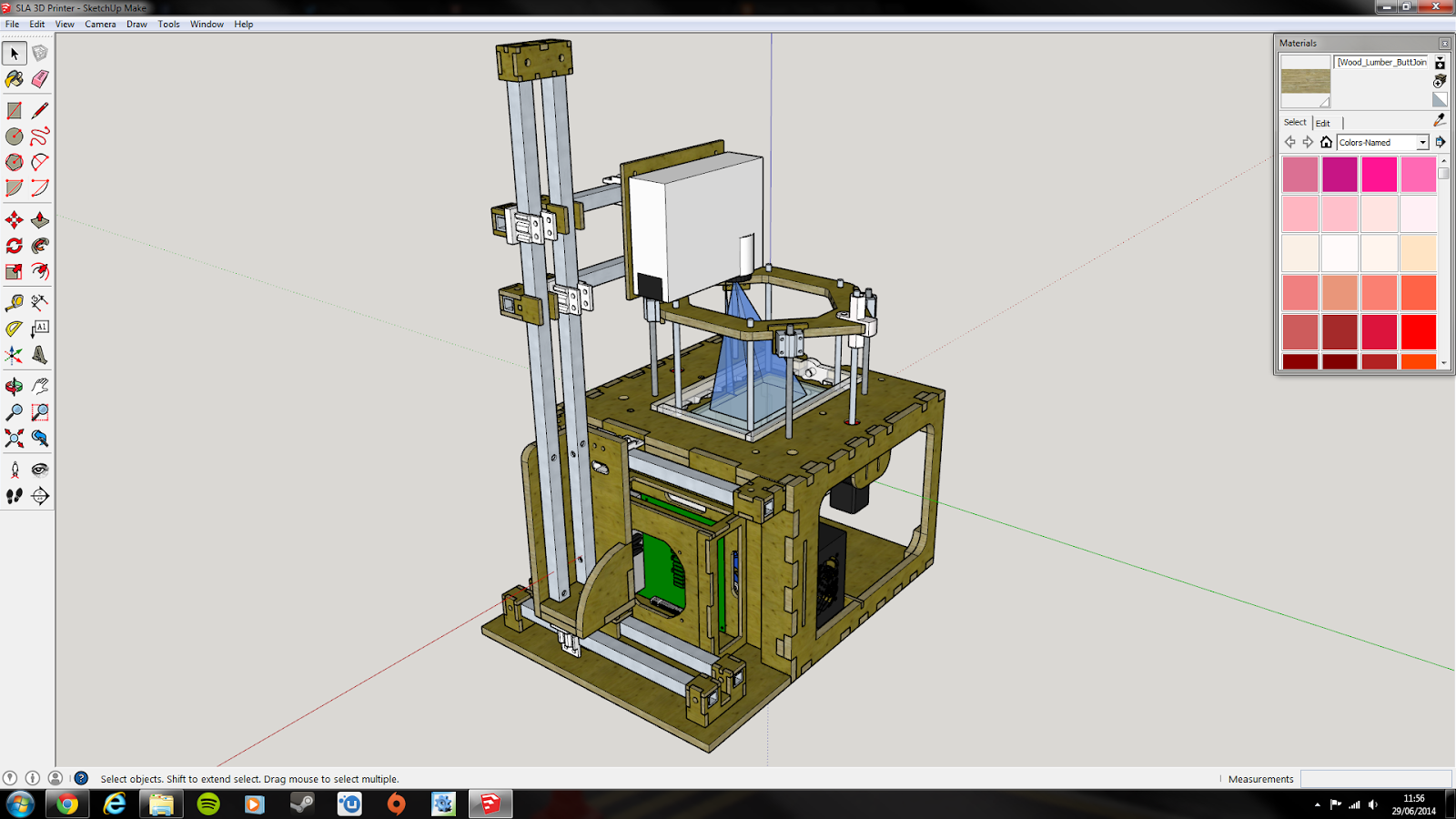Open the Materials Details arrow menu
1456x819 pixels.
coord(1441,142)
